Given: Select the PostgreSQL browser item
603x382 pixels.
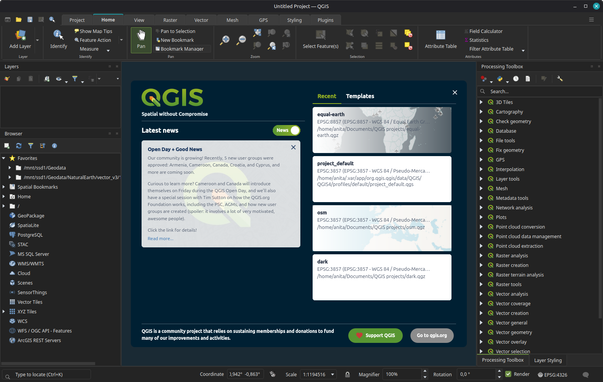Looking at the screenshot, I should pyautogui.click(x=30, y=235).
